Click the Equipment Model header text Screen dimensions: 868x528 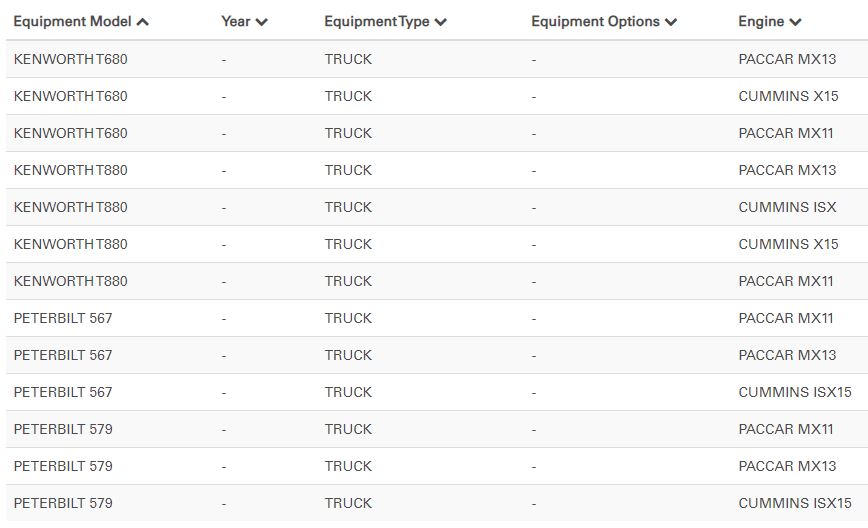pyautogui.click(x=72, y=21)
